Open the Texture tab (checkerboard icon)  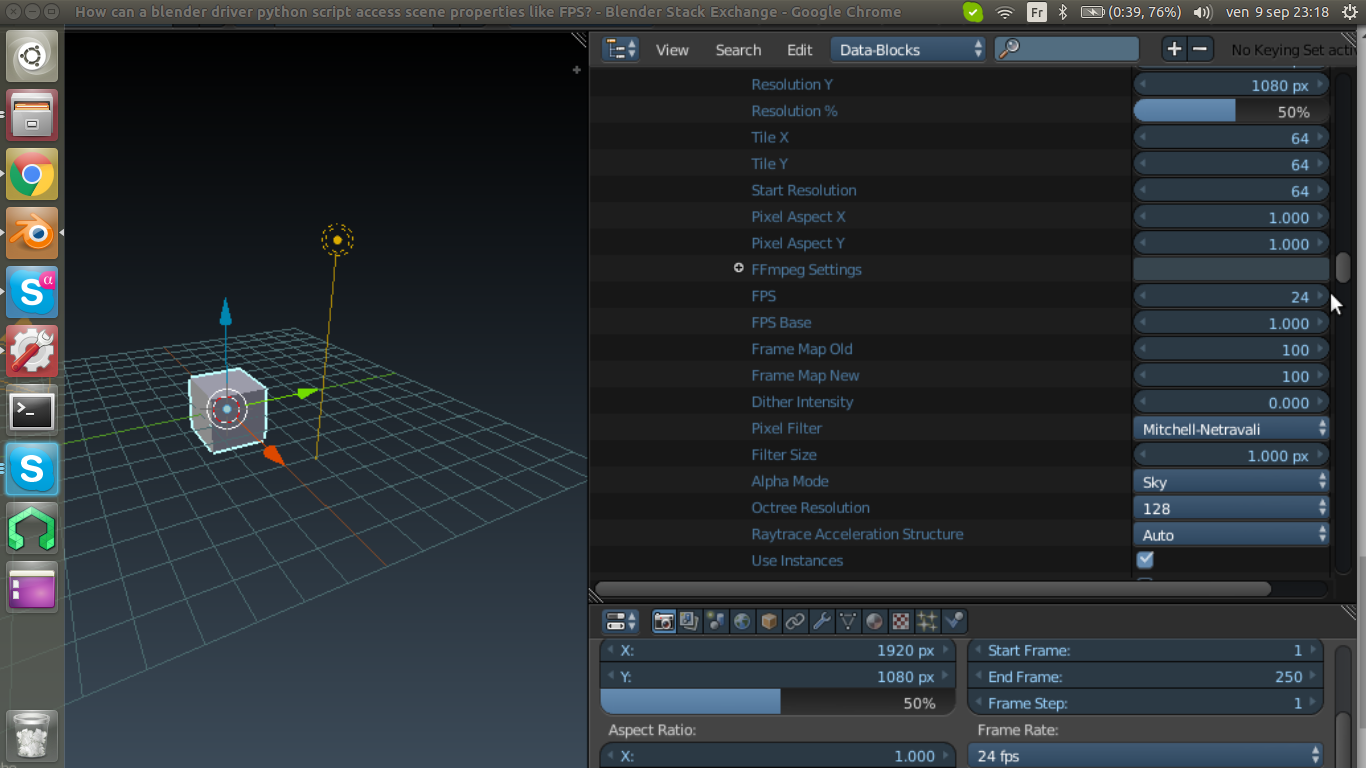coord(901,621)
